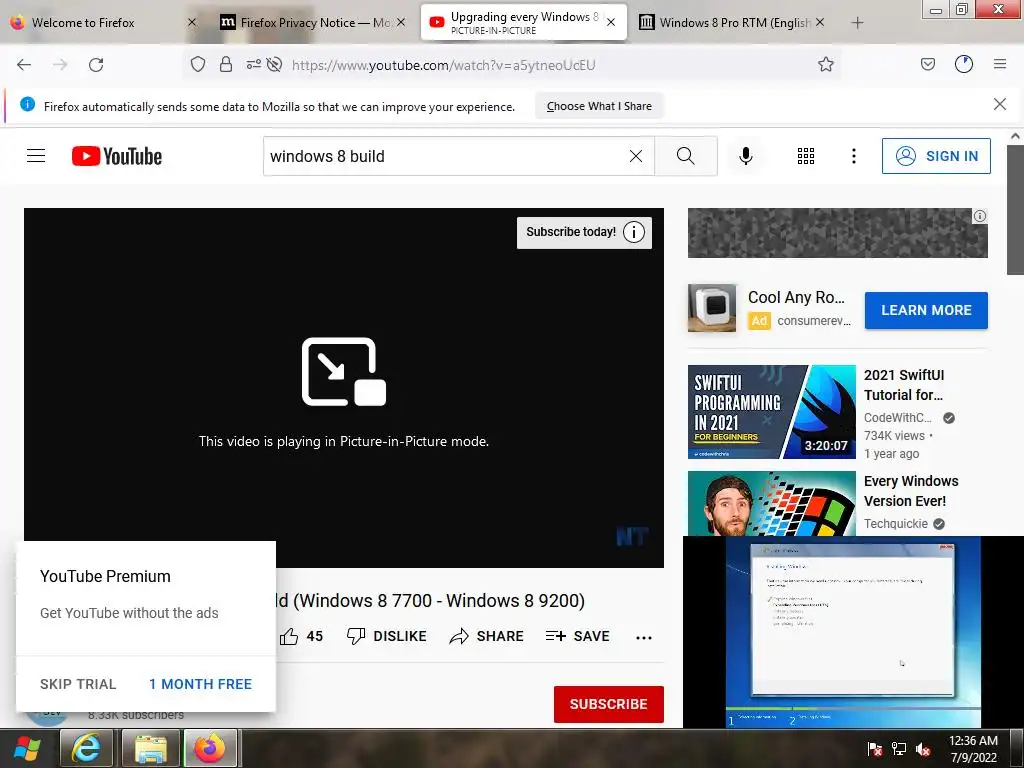1024x768 pixels.
Task: Open the CodeWithC... channel name
Action: tap(898, 418)
